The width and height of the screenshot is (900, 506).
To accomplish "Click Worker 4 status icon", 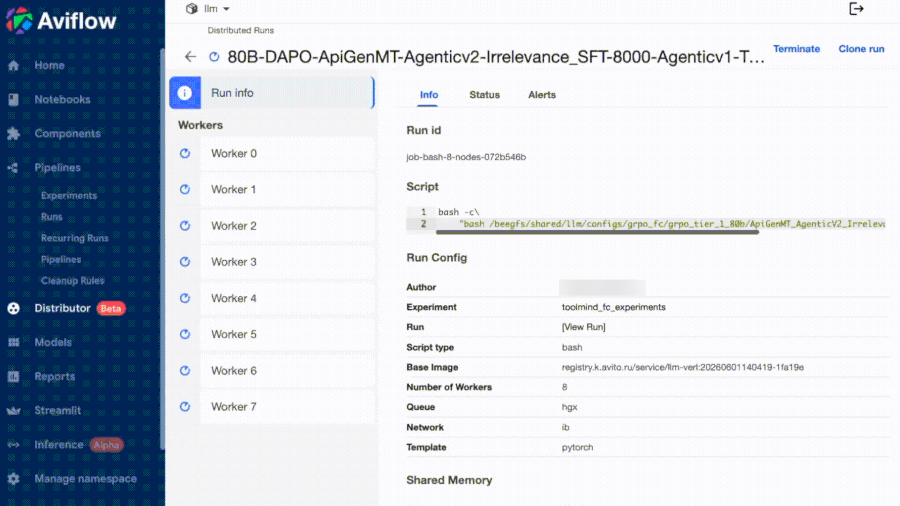I will (185, 298).
